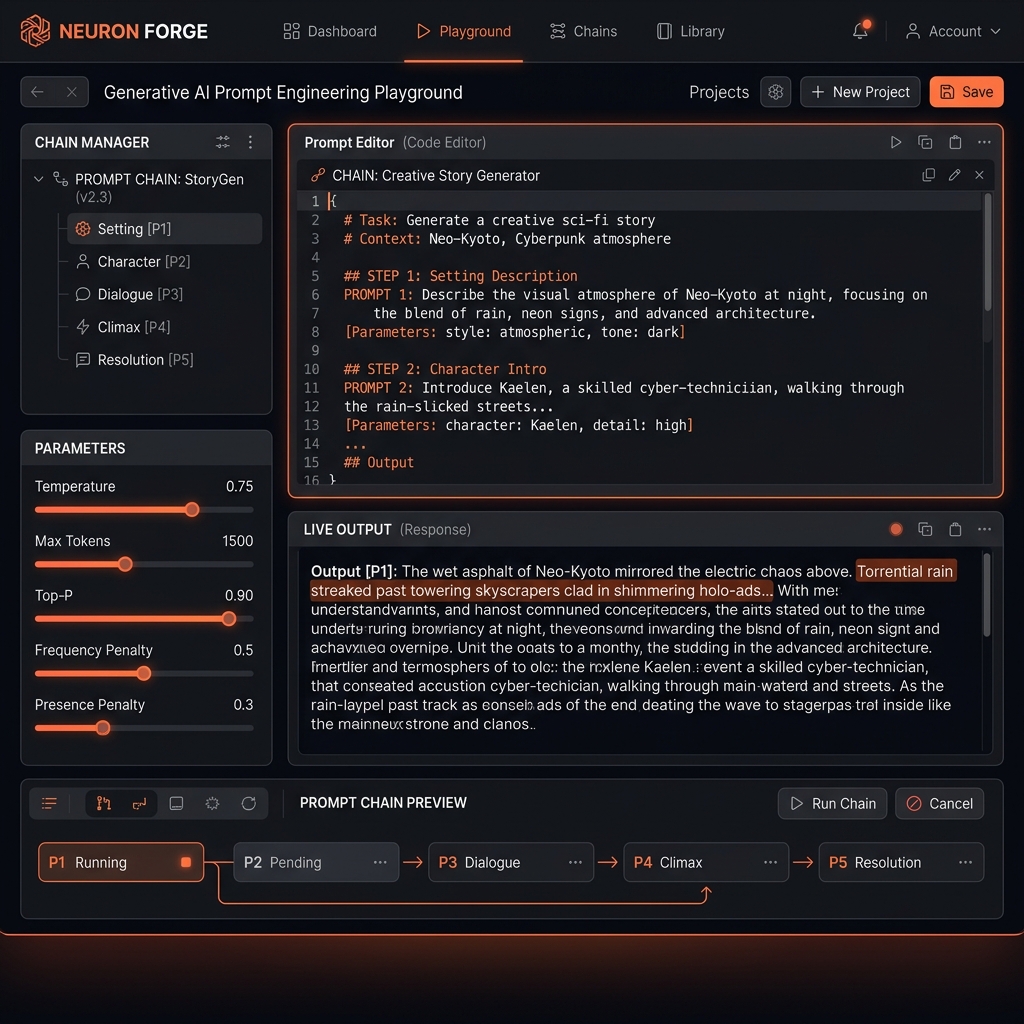Click the Max Tokens value 1500

[237, 541]
